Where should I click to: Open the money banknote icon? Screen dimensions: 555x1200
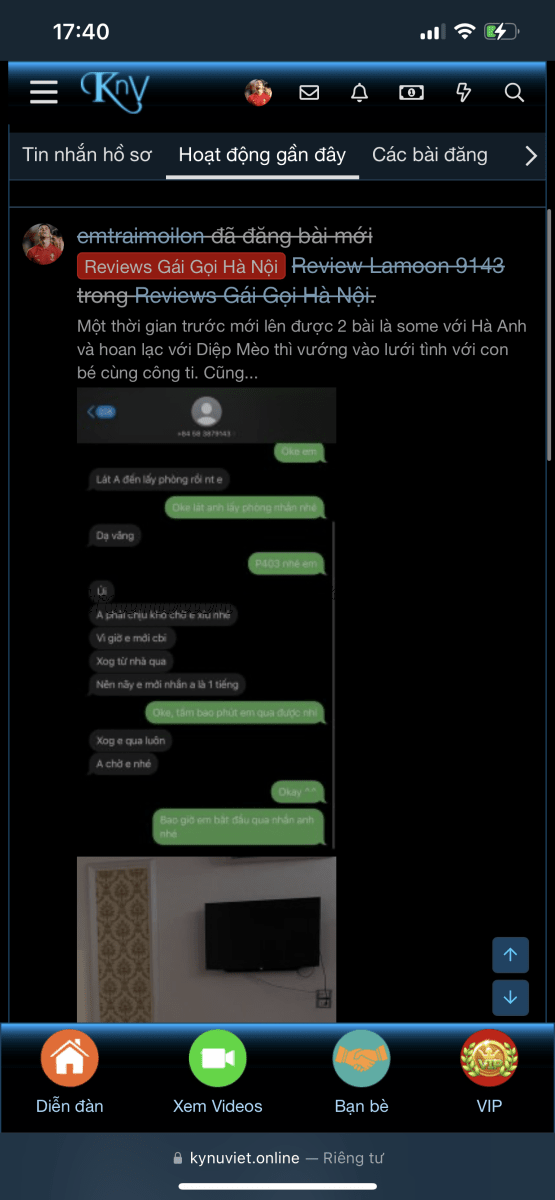(411, 92)
